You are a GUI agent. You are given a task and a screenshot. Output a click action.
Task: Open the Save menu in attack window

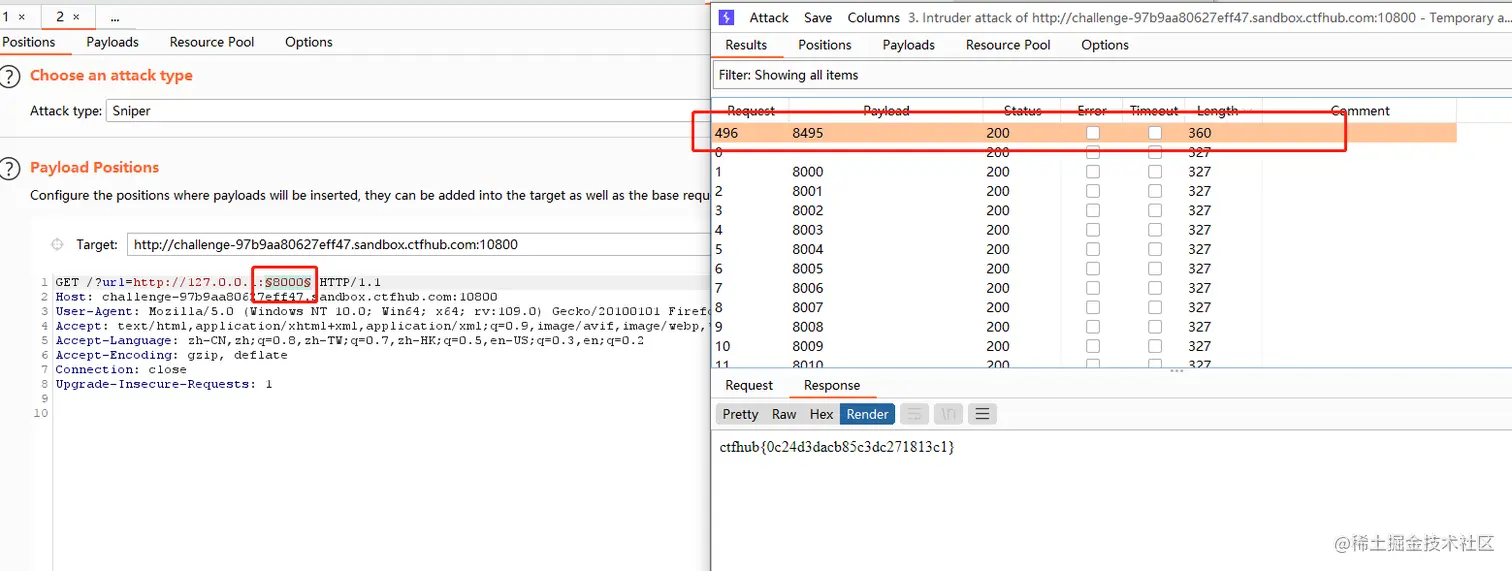click(x=818, y=18)
